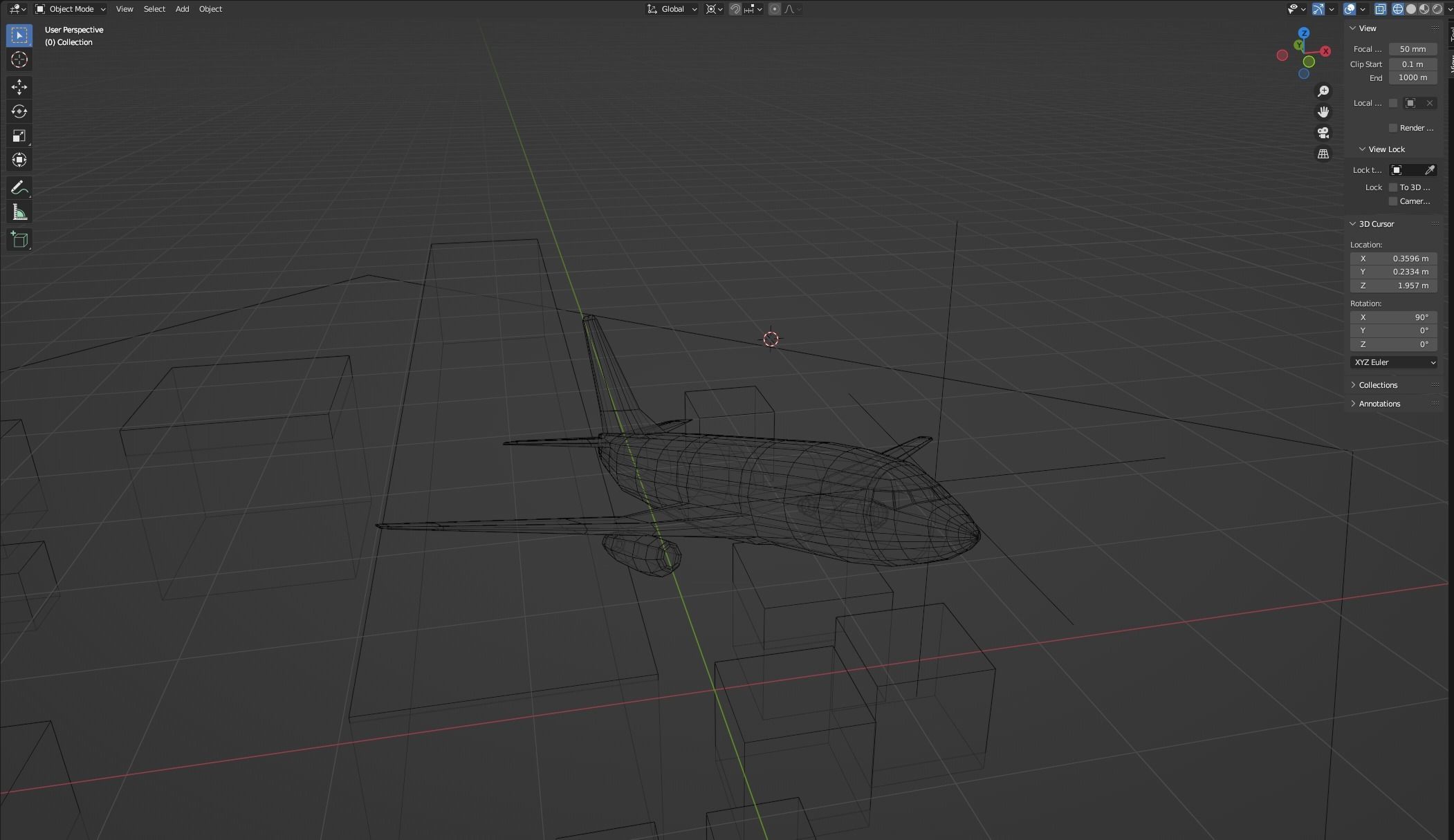Toggle viewport gizmos display
Viewport: 1454px width, 840px height.
[1318, 9]
